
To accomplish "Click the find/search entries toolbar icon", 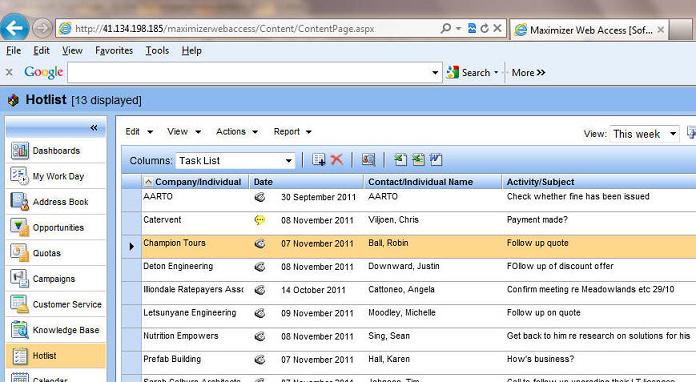I will (x=368, y=160).
